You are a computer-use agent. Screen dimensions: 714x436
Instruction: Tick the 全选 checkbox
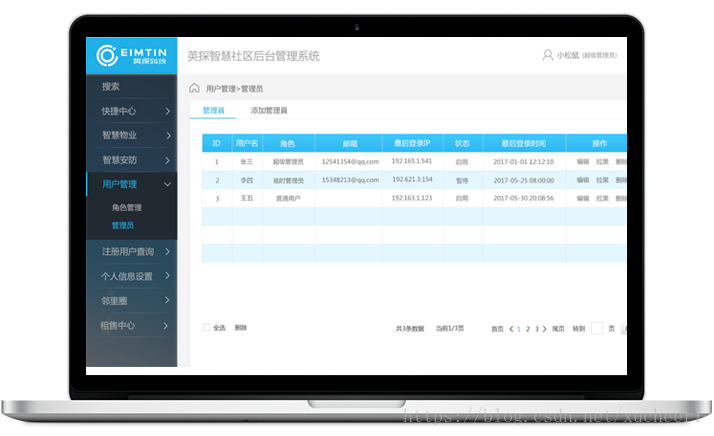tap(206, 328)
